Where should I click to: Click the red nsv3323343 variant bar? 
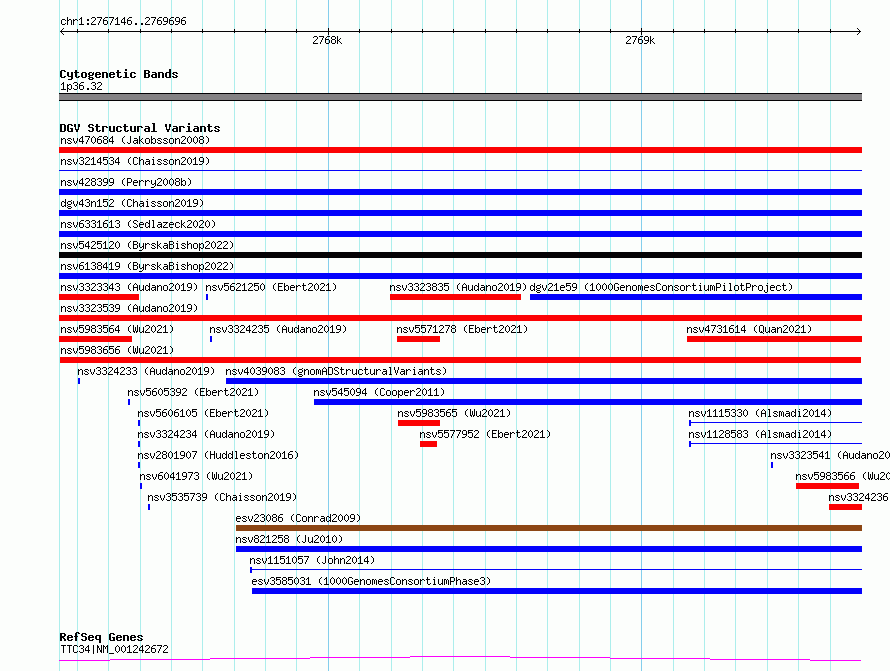point(99,297)
